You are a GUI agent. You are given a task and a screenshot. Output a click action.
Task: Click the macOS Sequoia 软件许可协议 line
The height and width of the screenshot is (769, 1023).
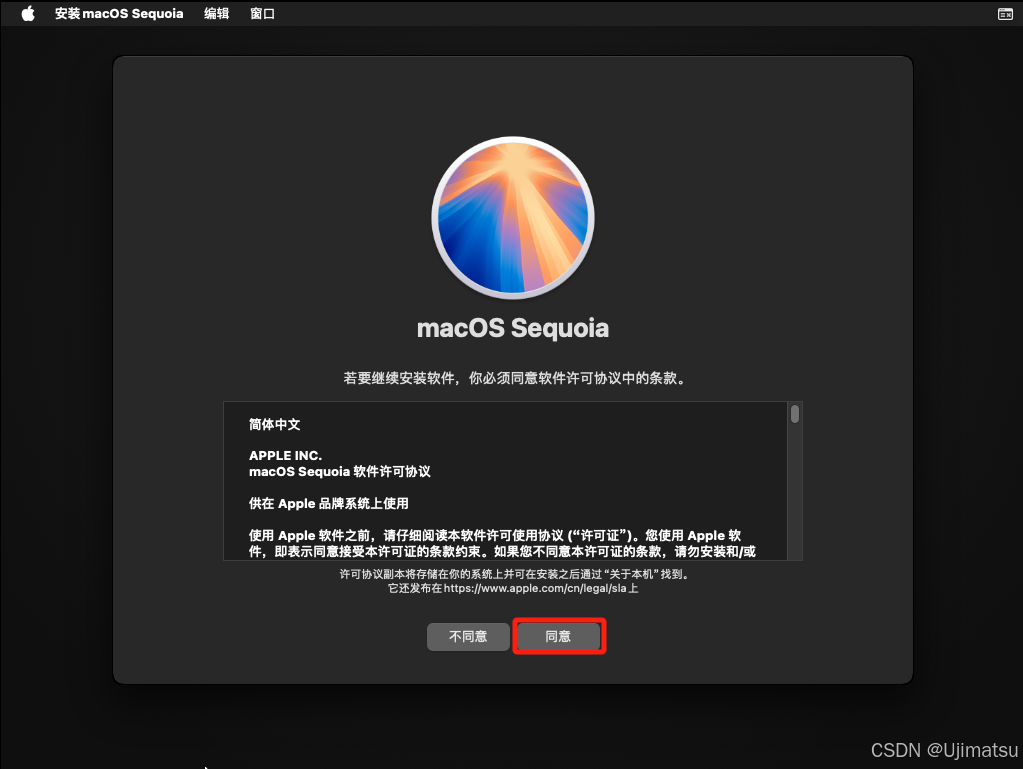pyautogui.click(x=339, y=472)
